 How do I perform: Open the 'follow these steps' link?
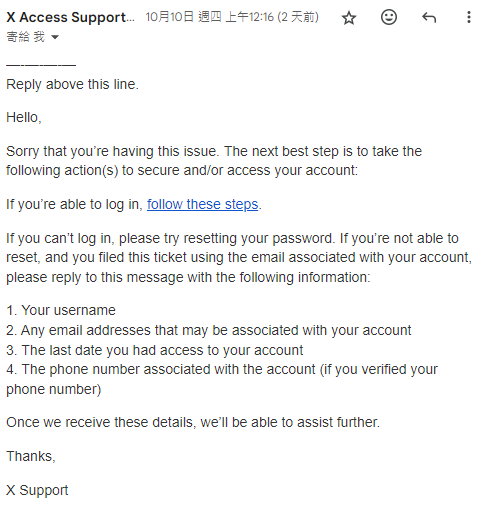(202, 204)
